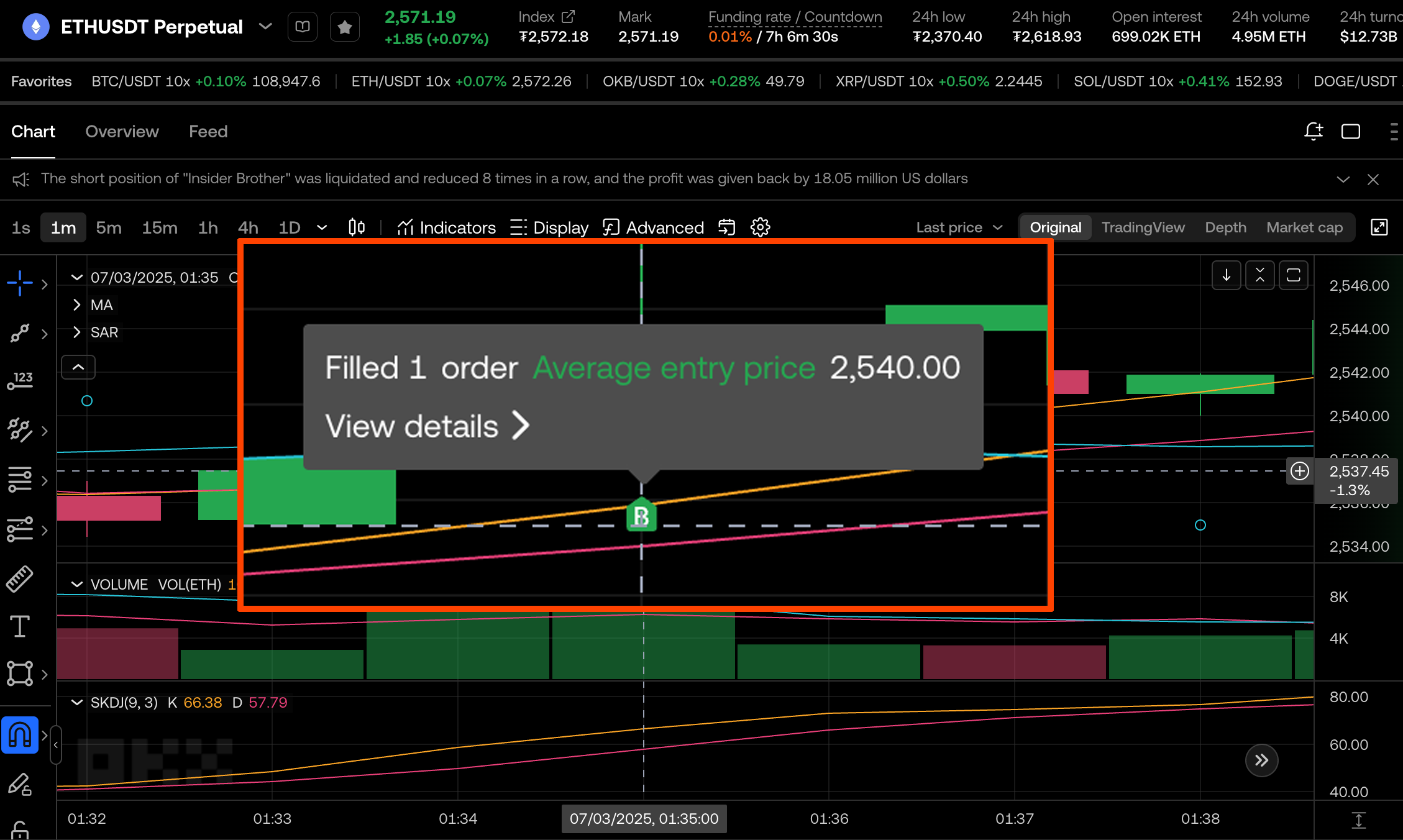This screenshot has height=840, width=1403.
Task: Expand the MA indicator row
Action: 77,305
